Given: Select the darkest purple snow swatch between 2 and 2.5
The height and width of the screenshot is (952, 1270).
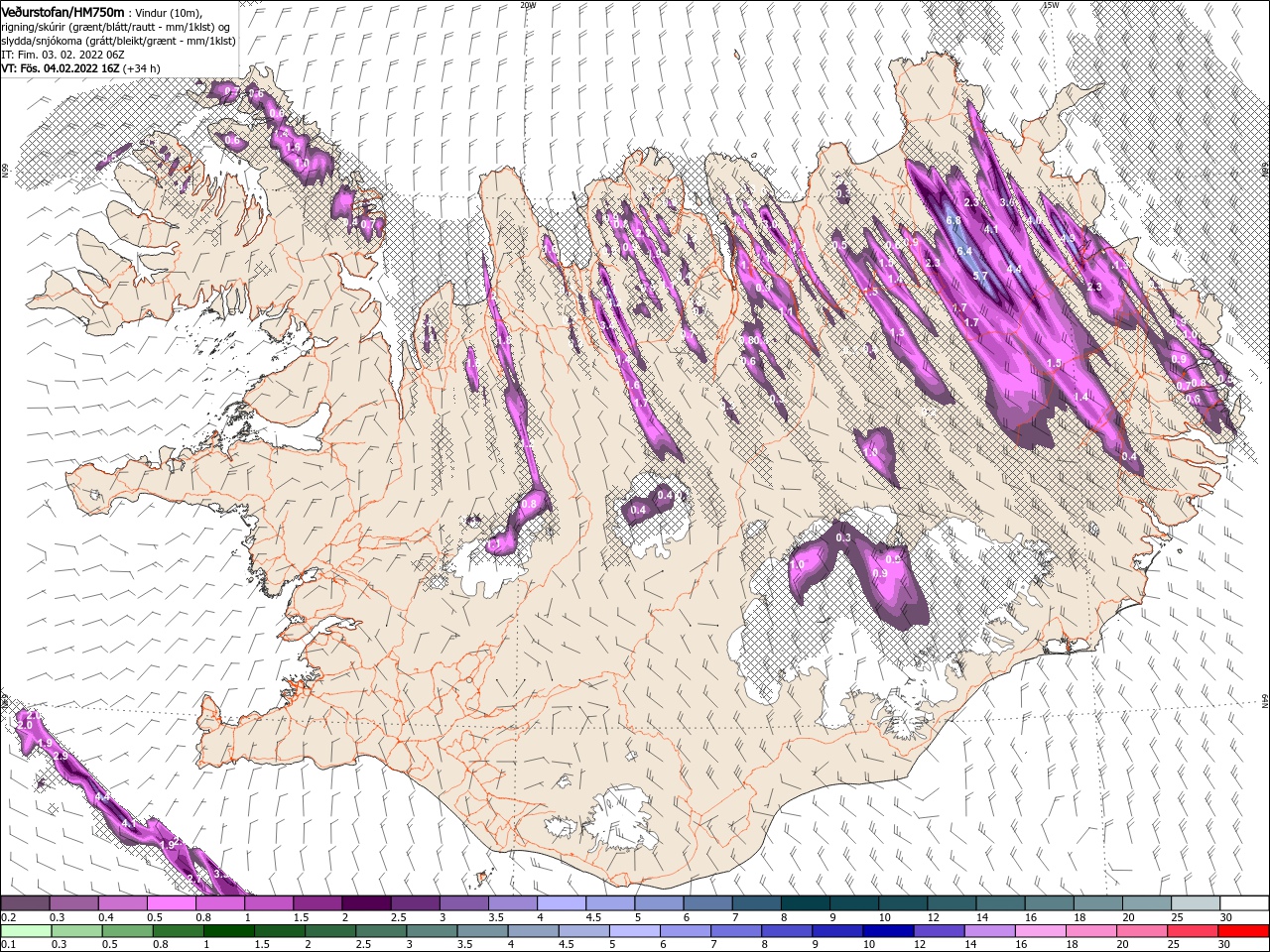Looking at the screenshot, I should pos(365,903).
